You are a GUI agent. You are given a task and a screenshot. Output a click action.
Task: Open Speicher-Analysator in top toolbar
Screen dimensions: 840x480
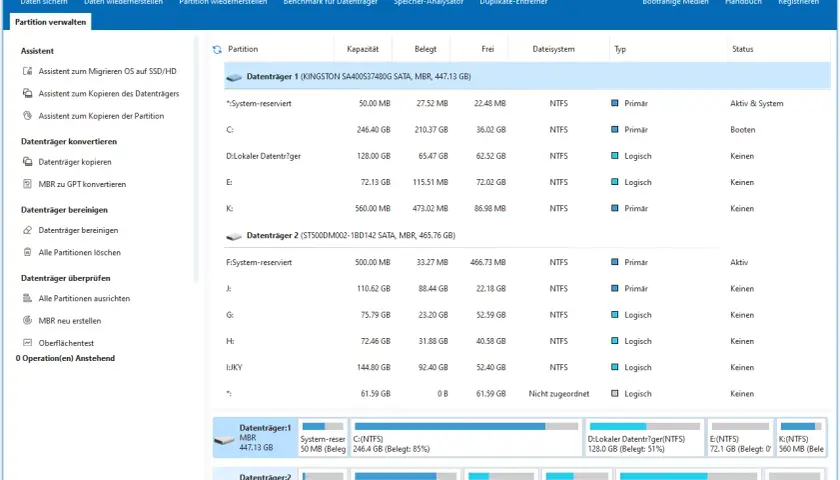tap(429, 2)
